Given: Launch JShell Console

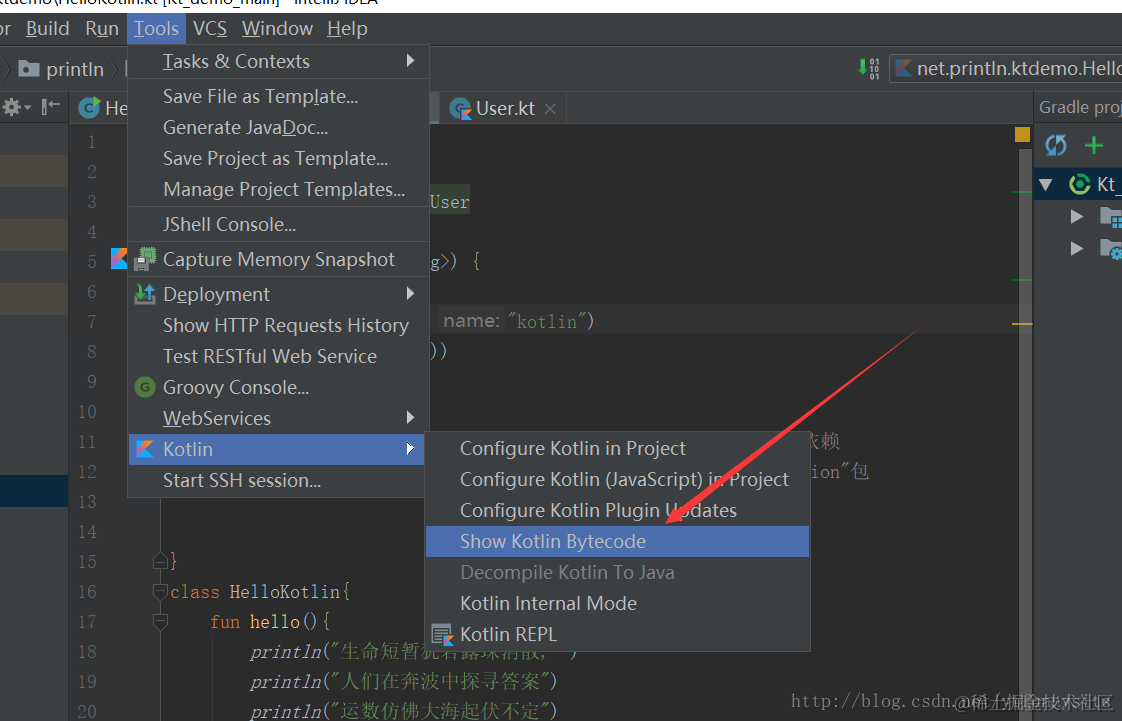Looking at the screenshot, I should 278,225.
